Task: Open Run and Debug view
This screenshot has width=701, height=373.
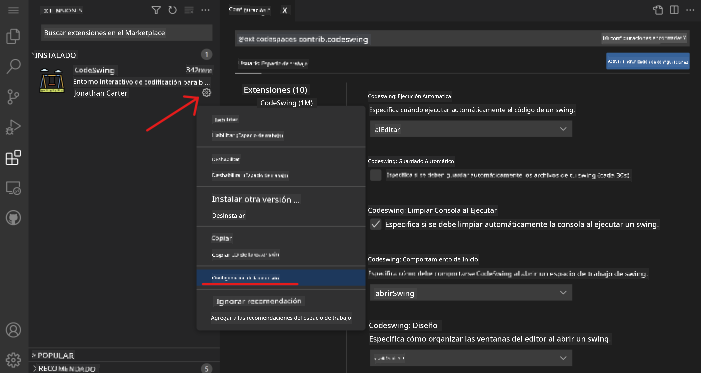Action: point(13,127)
